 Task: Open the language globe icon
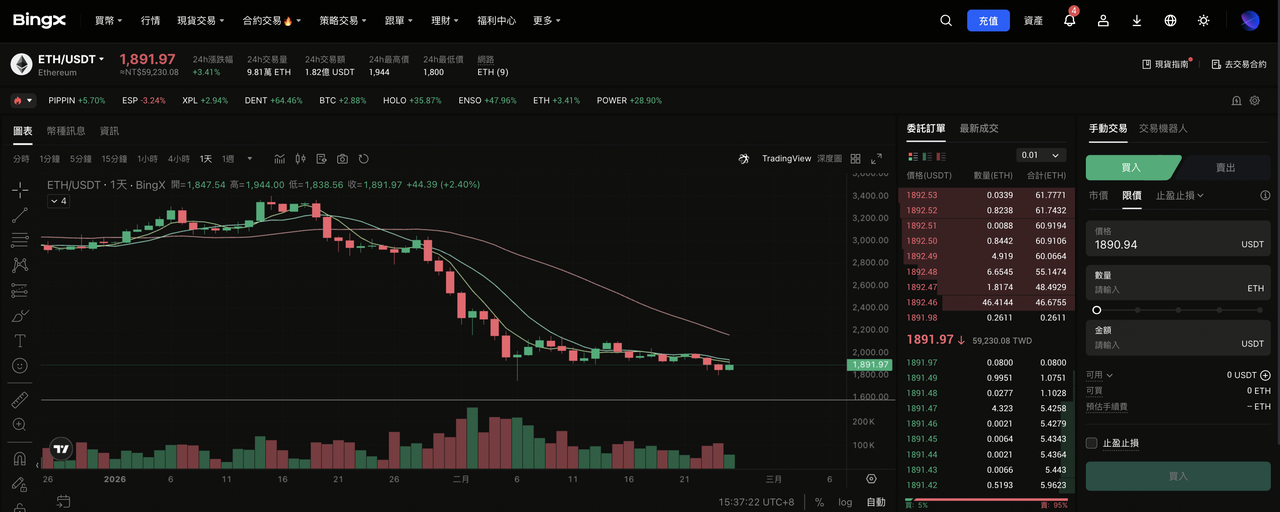pos(1170,21)
